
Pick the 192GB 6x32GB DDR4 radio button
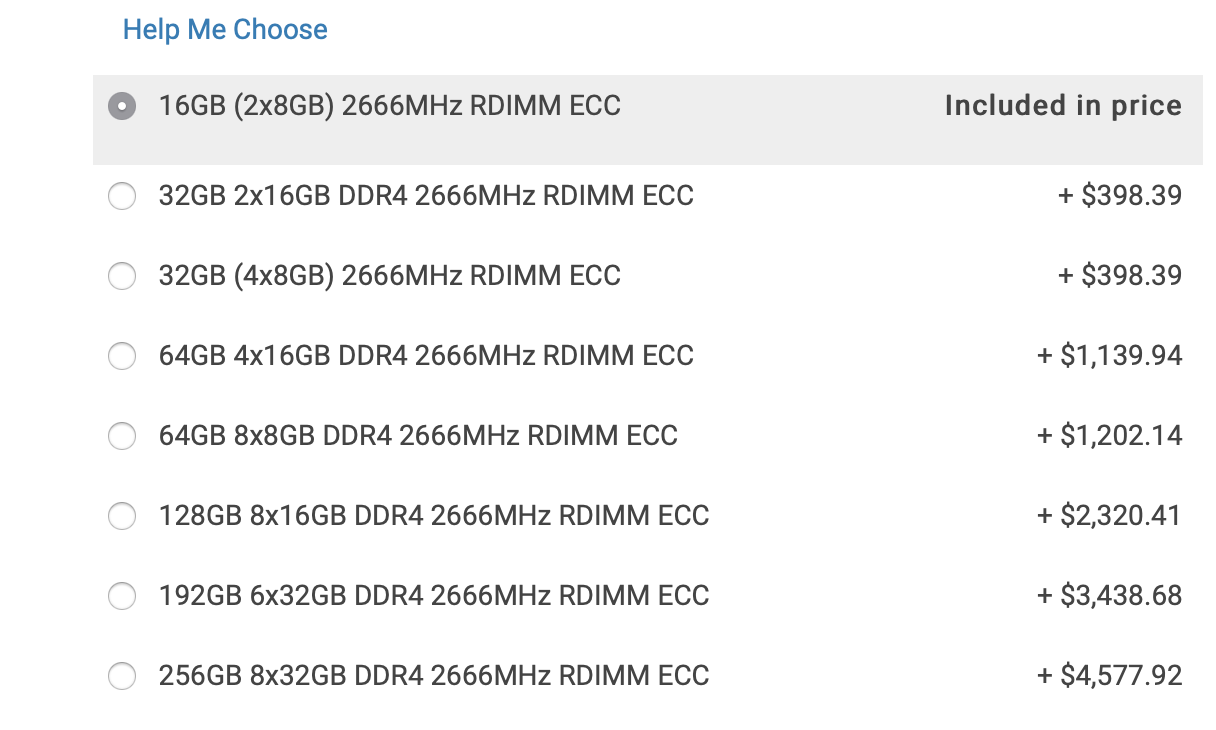[122, 596]
